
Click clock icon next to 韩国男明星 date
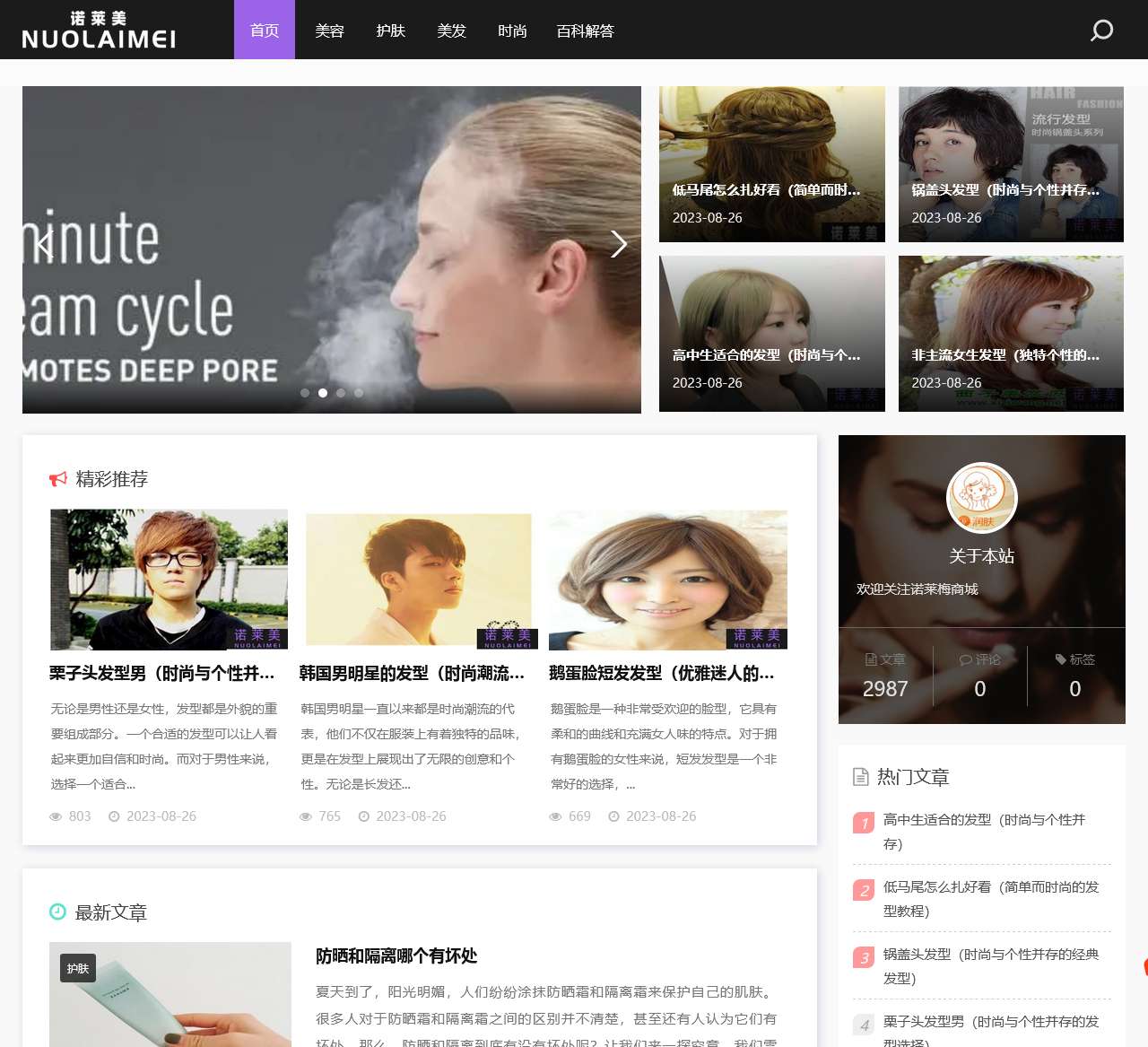[x=364, y=816]
